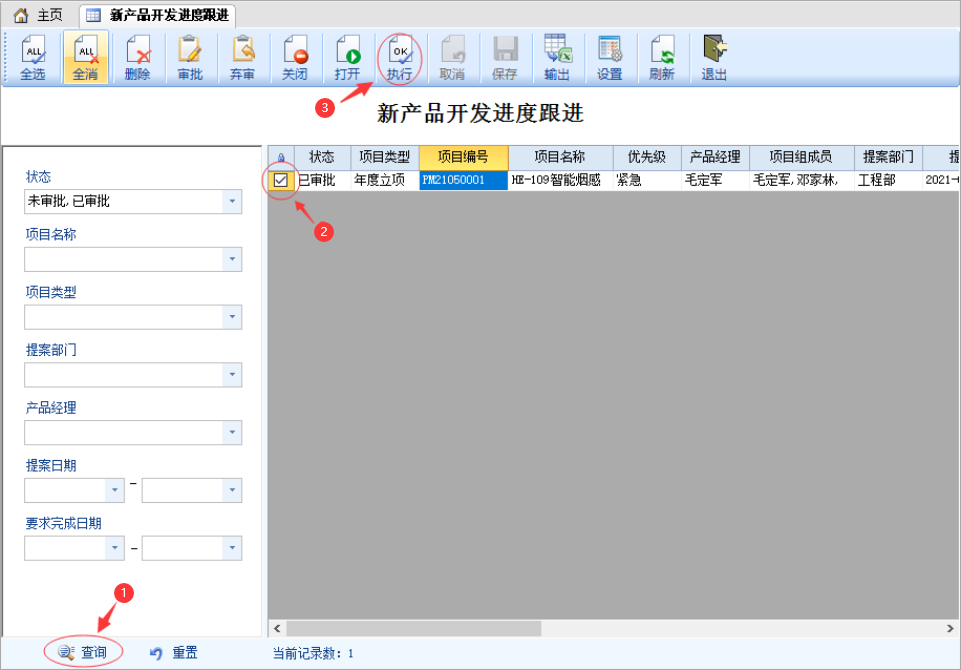The width and height of the screenshot is (961, 670).
Task: Expand the 产品经理 dropdown
Action: pos(232,433)
